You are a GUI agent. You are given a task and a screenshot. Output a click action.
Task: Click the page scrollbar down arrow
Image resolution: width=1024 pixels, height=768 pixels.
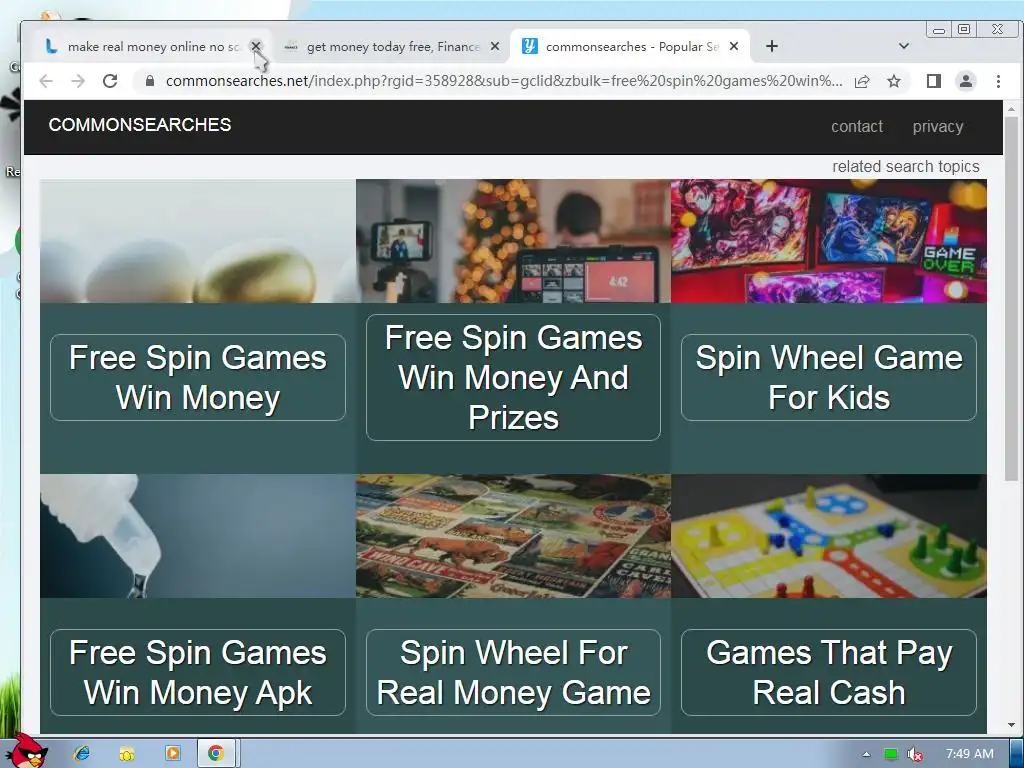(x=1011, y=725)
